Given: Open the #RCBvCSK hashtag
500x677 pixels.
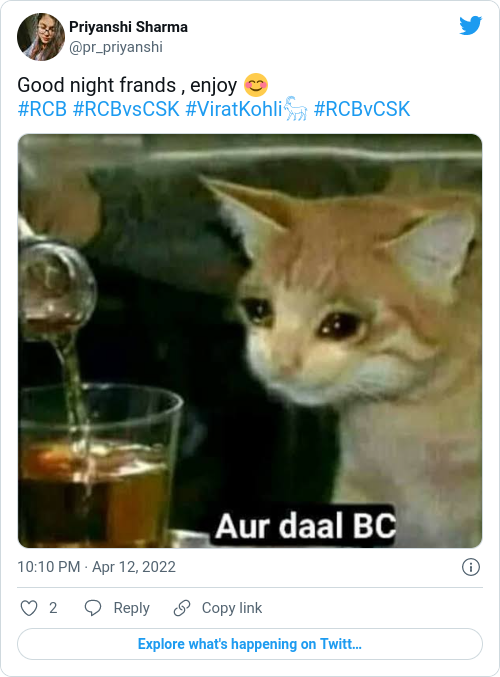Looking at the screenshot, I should 362,109.
